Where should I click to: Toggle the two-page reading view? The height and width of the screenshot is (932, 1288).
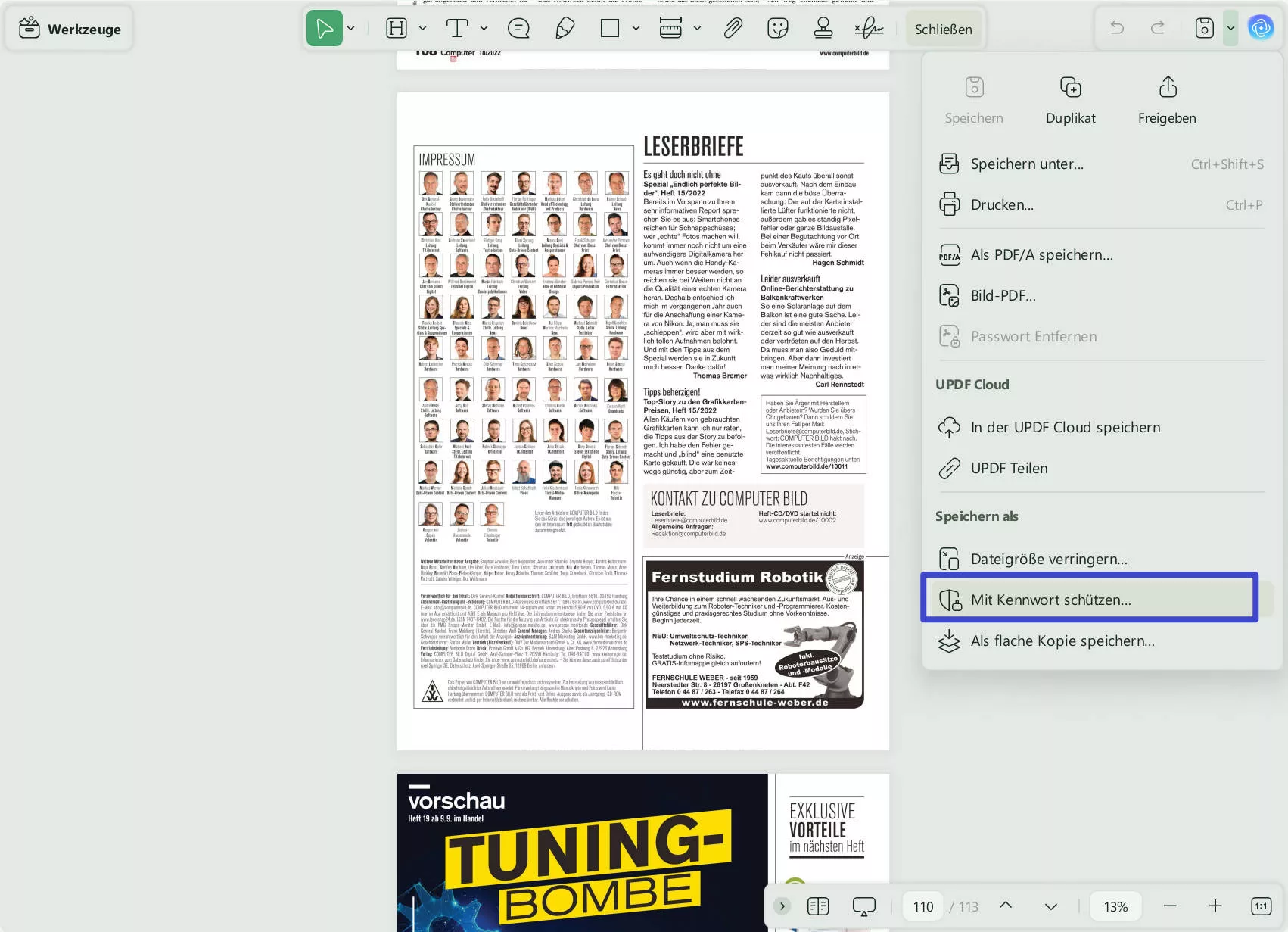(x=818, y=906)
